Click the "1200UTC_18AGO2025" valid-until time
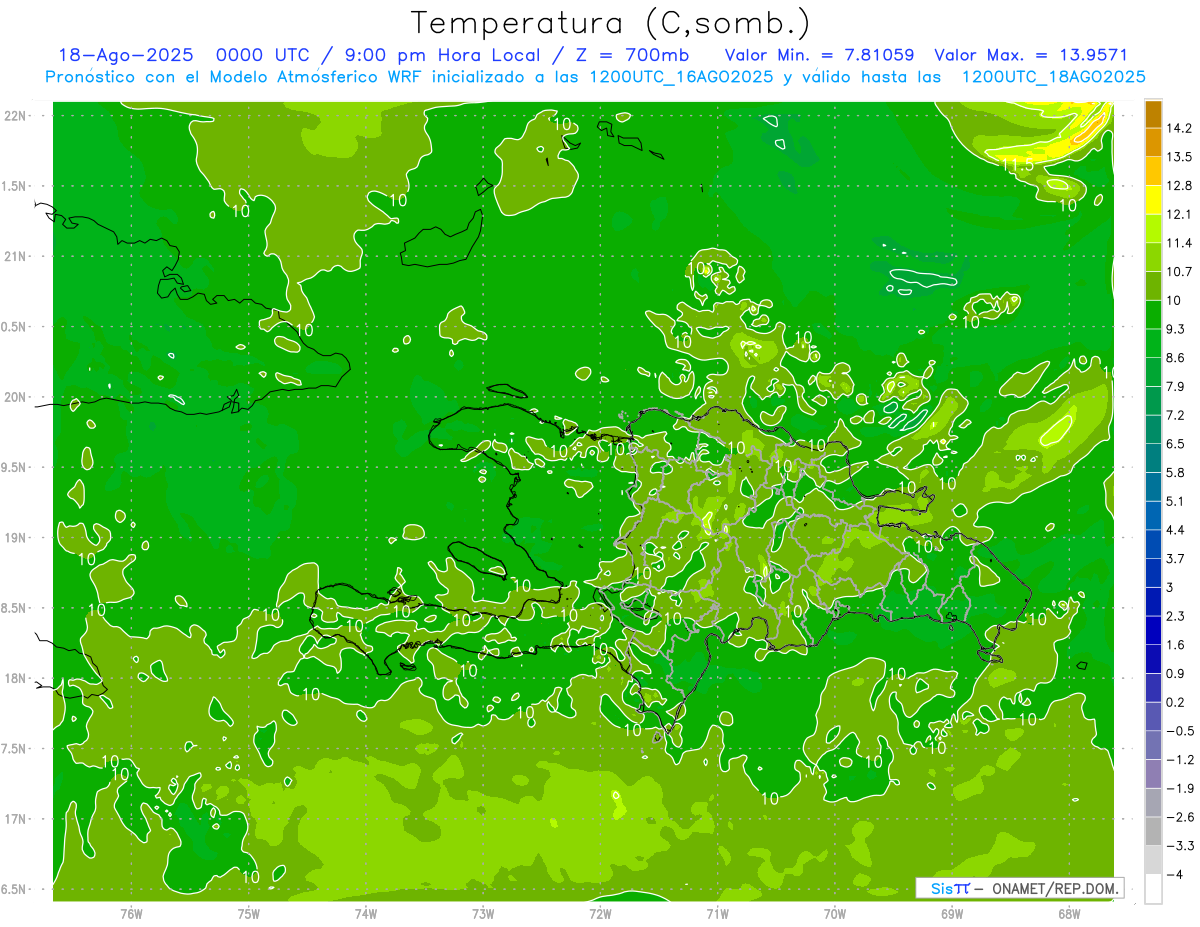The image size is (1200, 927). [x=1053, y=77]
